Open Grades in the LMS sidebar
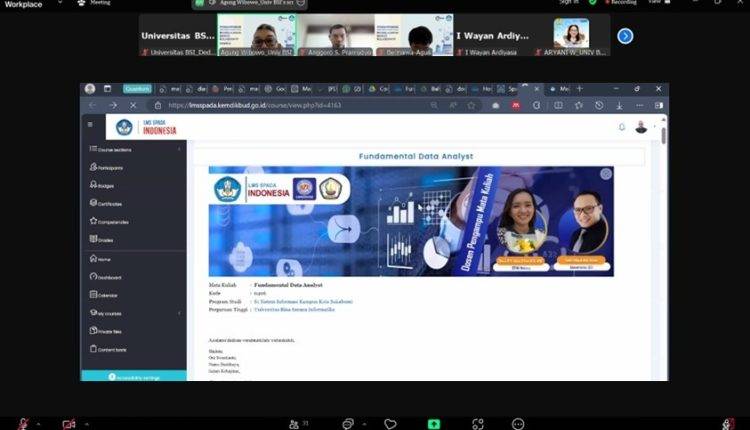The image size is (750, 430). pos(101,239)
